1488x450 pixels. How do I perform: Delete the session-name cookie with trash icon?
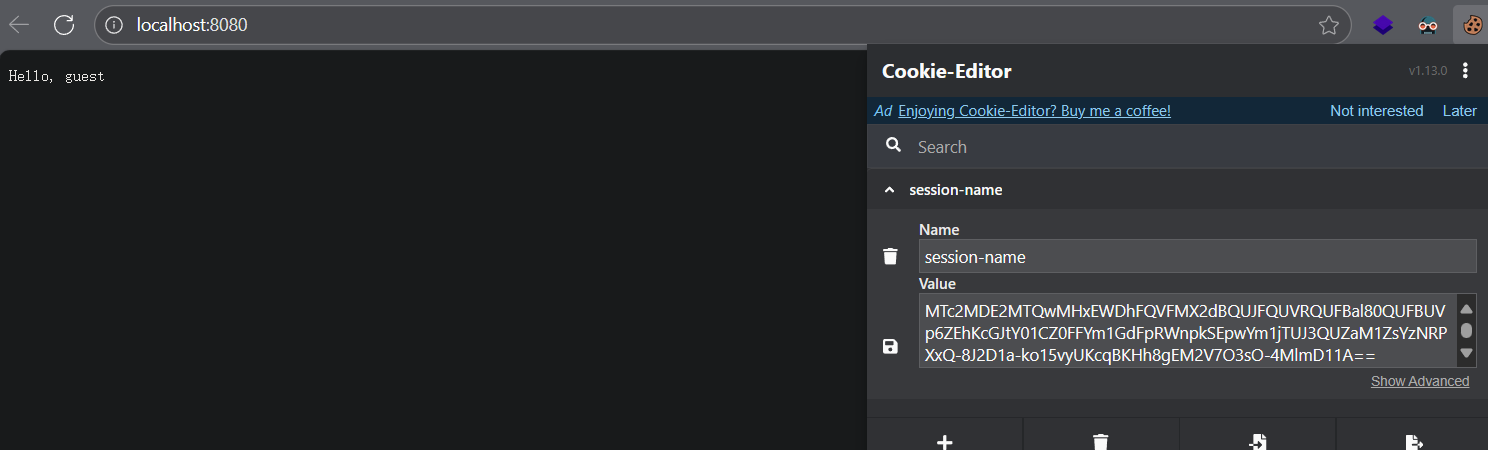pyautogui.click(x=890, y=257)
